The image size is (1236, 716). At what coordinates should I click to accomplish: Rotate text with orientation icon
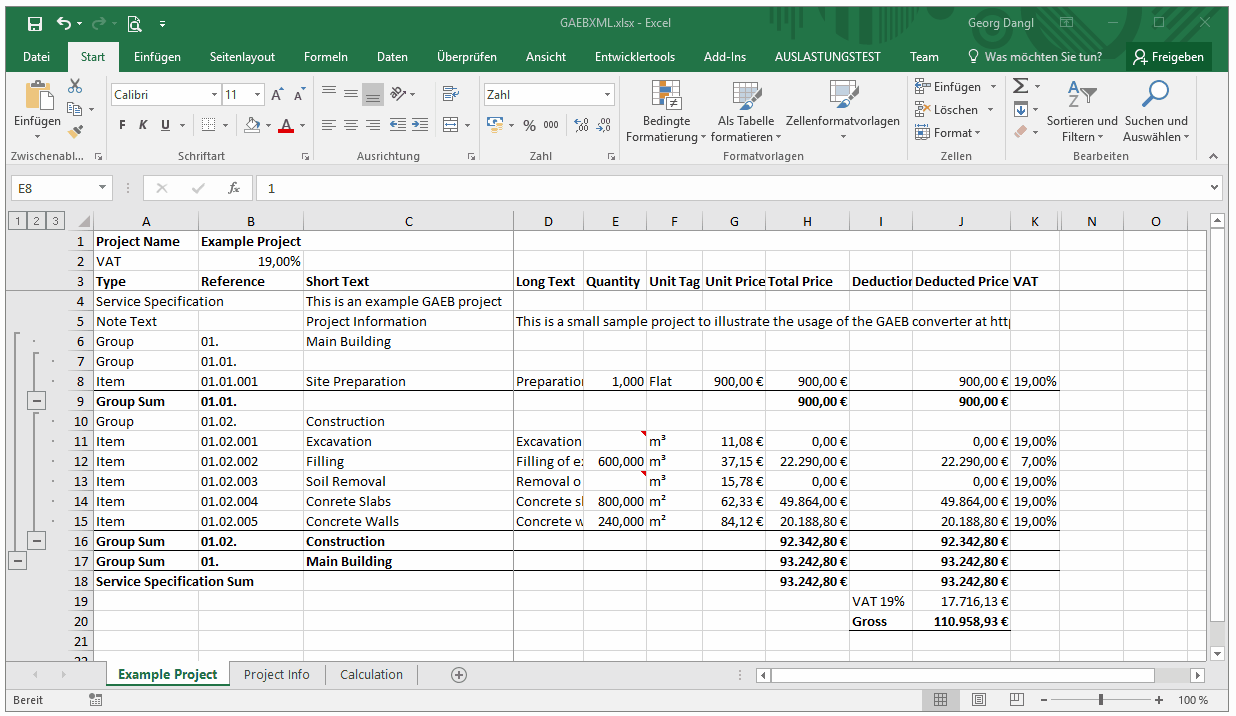[399, 95]
